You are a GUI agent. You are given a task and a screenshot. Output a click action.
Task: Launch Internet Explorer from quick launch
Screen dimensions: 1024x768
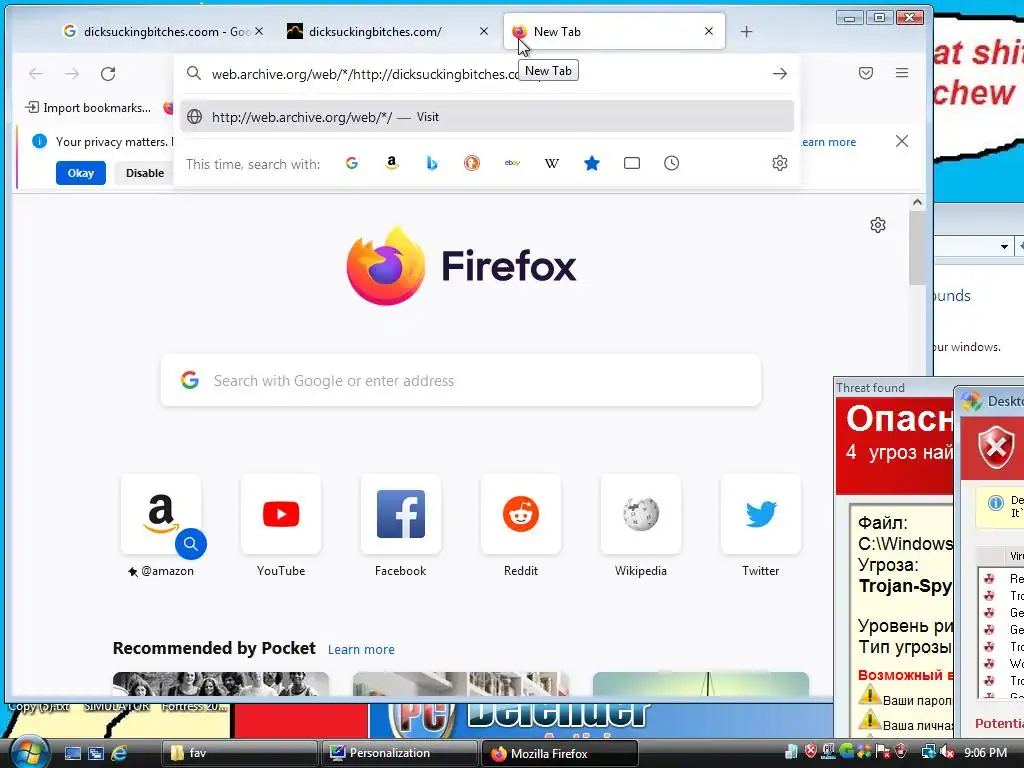(x=119, y=753)
